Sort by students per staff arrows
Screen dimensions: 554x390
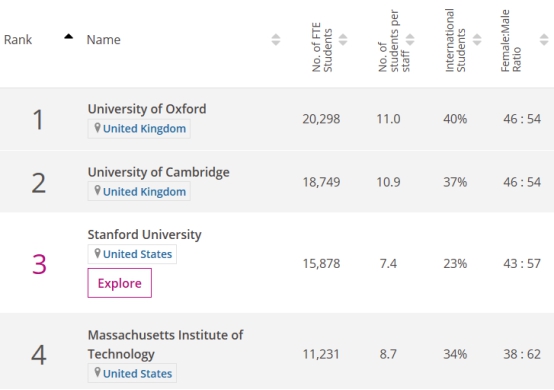tap(410, 40)
